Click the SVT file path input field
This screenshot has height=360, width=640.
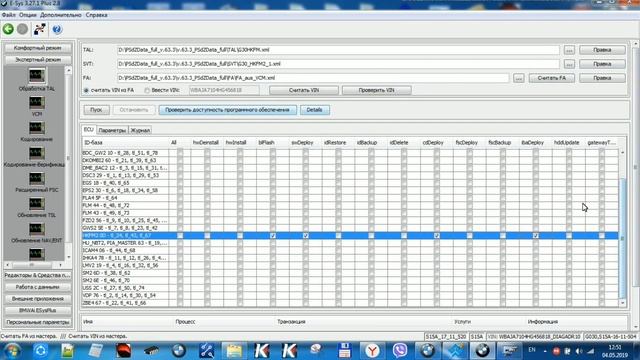tap(338, 64)
